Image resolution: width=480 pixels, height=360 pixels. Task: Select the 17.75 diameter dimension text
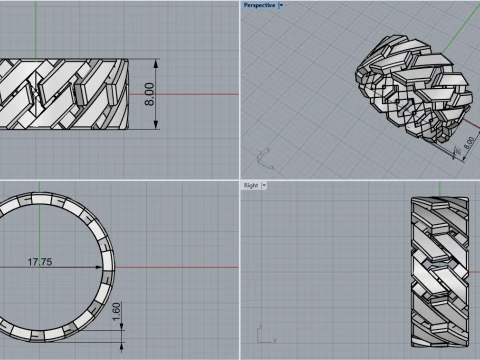coord(40,262)
